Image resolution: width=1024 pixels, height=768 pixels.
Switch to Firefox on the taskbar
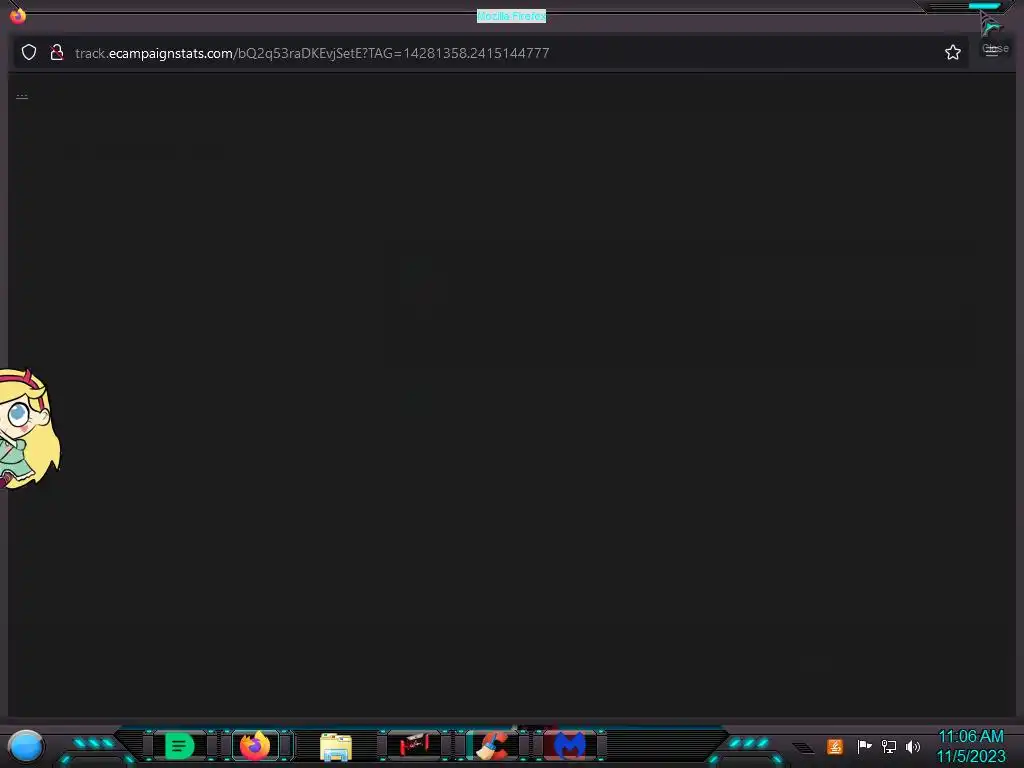(x=255, y=745)
